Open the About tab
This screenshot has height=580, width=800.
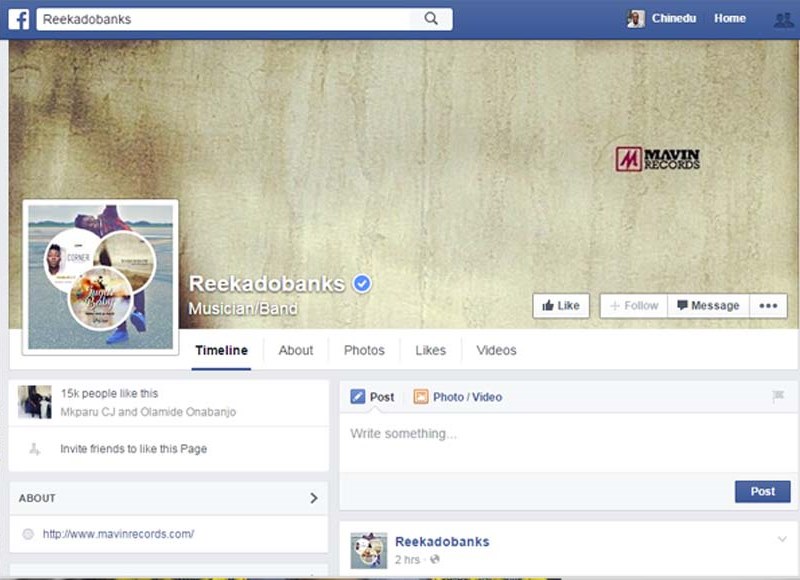click(x=296, y=350)
